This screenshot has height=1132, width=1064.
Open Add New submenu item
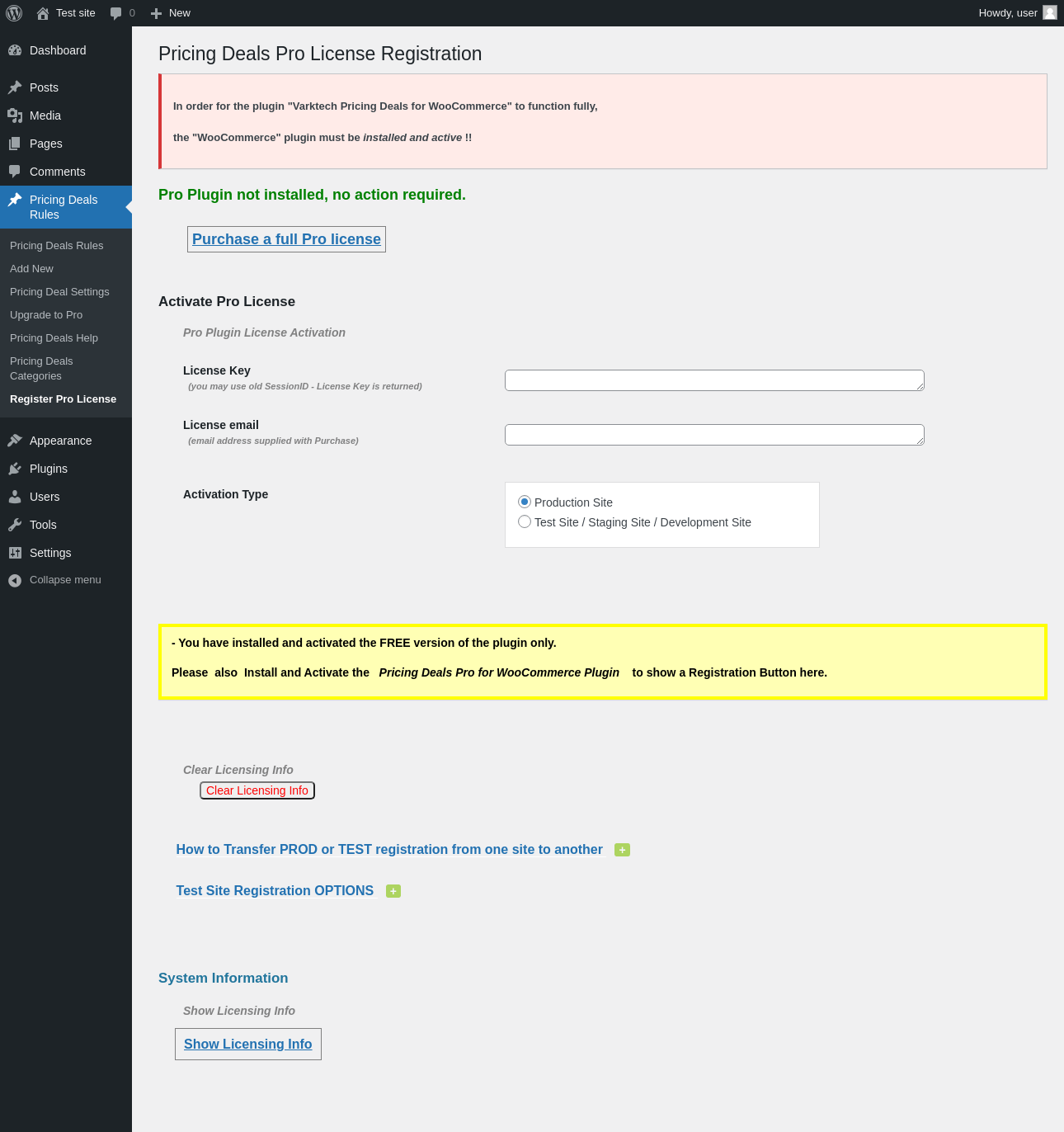(31, 269)
